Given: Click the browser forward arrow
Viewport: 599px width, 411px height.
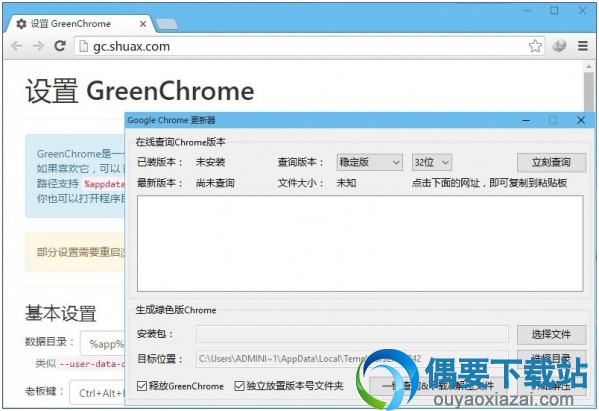Looking at the screenshot, I should pos(38,46).
